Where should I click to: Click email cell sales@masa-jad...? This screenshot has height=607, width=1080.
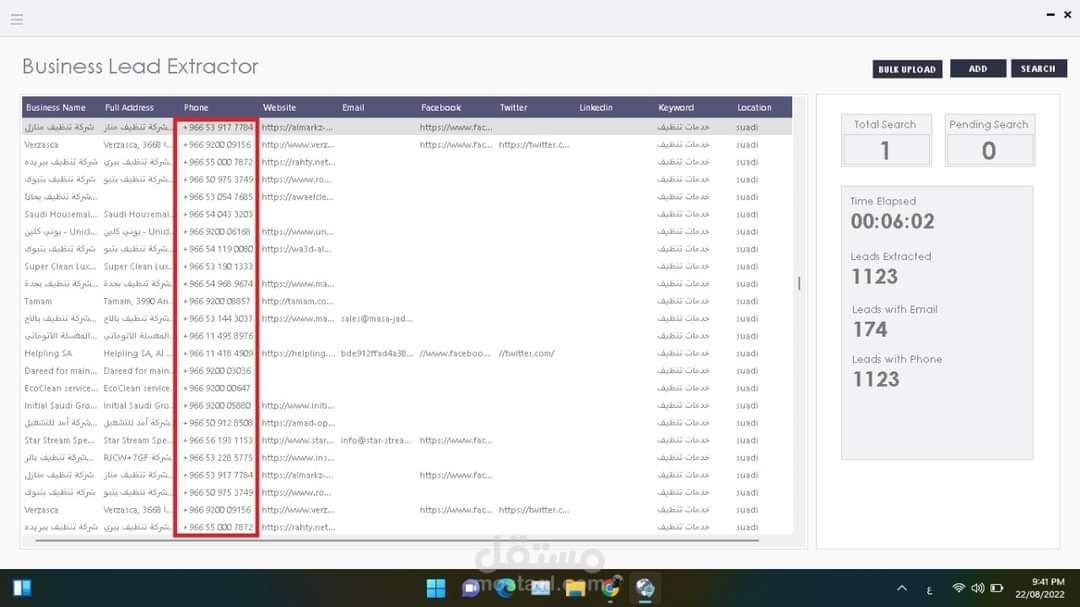click(x=377, y=318)
